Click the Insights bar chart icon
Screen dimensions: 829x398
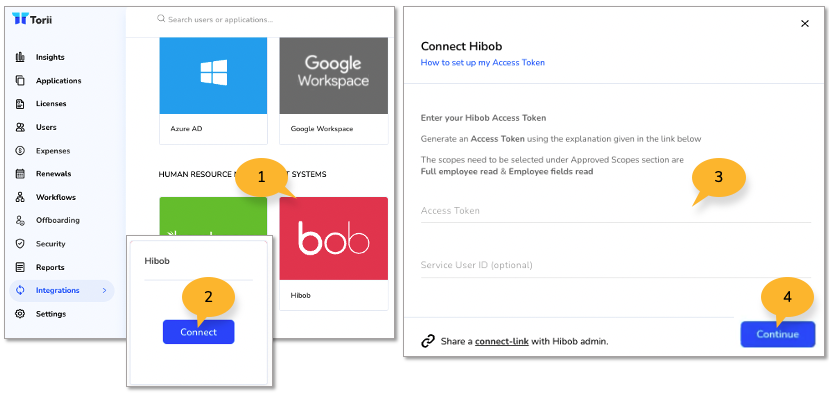click(20, 57)
